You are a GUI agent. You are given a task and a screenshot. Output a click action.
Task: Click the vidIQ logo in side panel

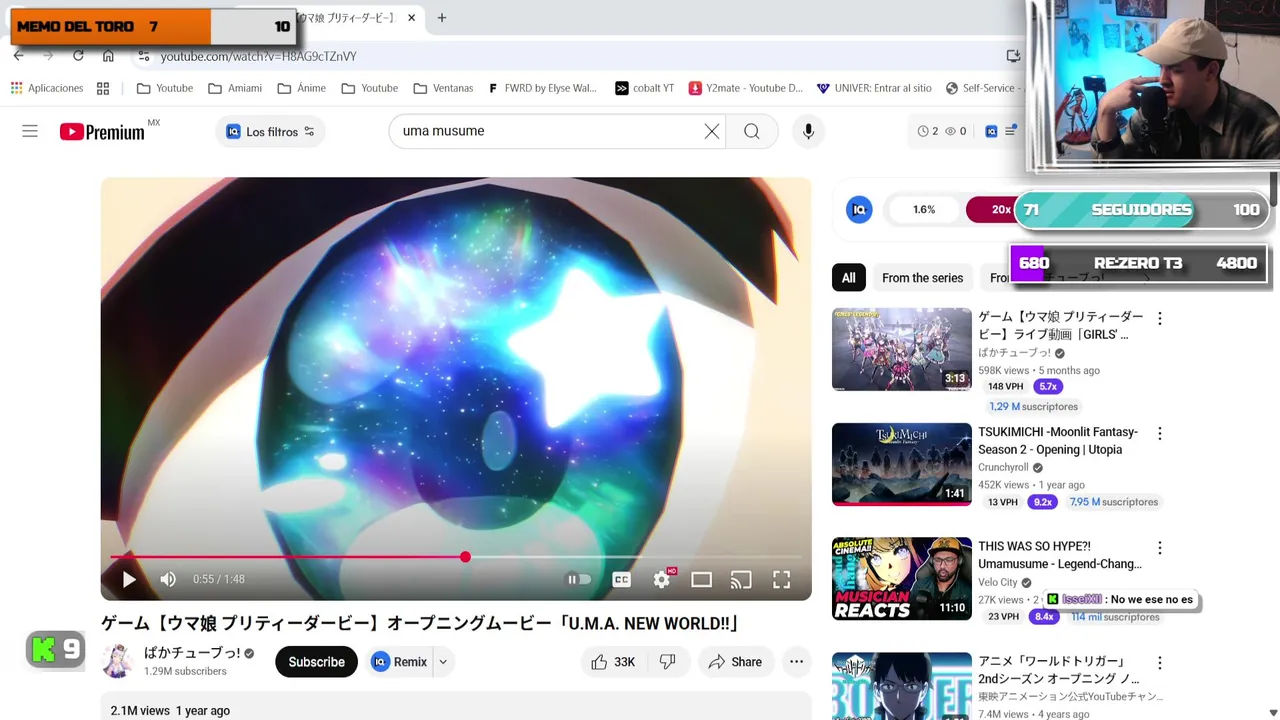coord(859,209)
